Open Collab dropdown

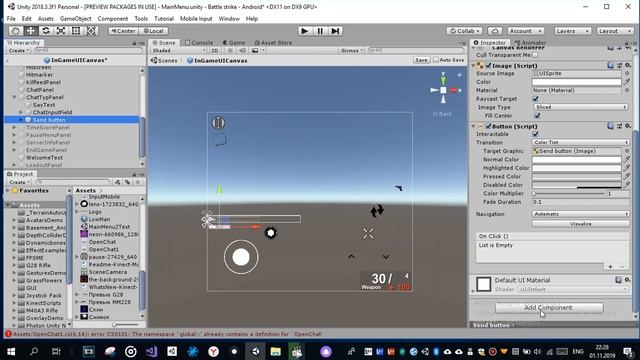tap(464, 31)
